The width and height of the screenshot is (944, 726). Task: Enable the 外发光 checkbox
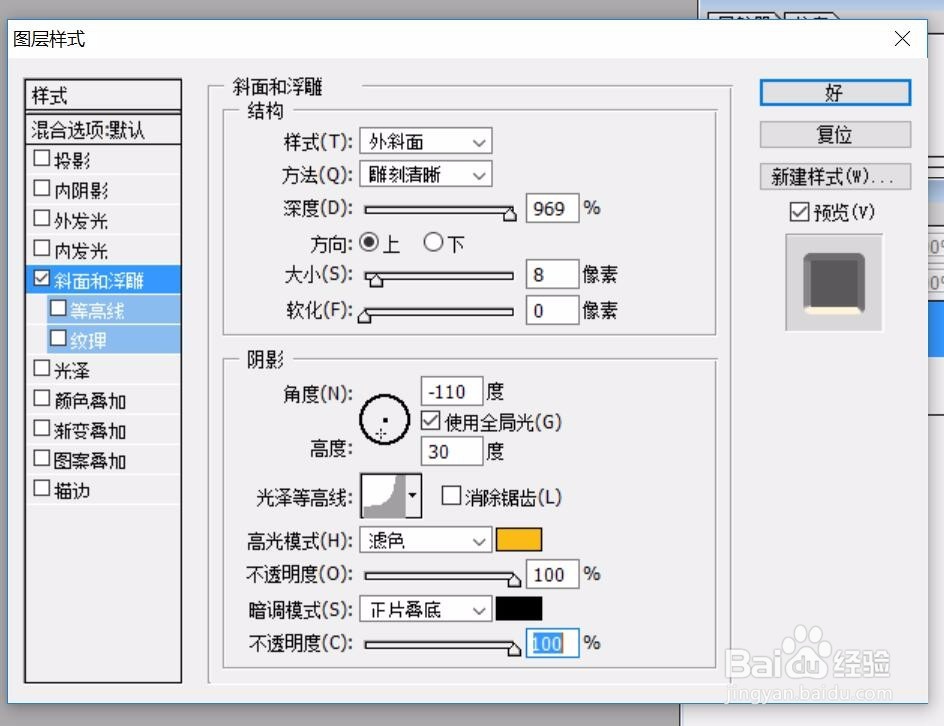[x=42, y=219]
